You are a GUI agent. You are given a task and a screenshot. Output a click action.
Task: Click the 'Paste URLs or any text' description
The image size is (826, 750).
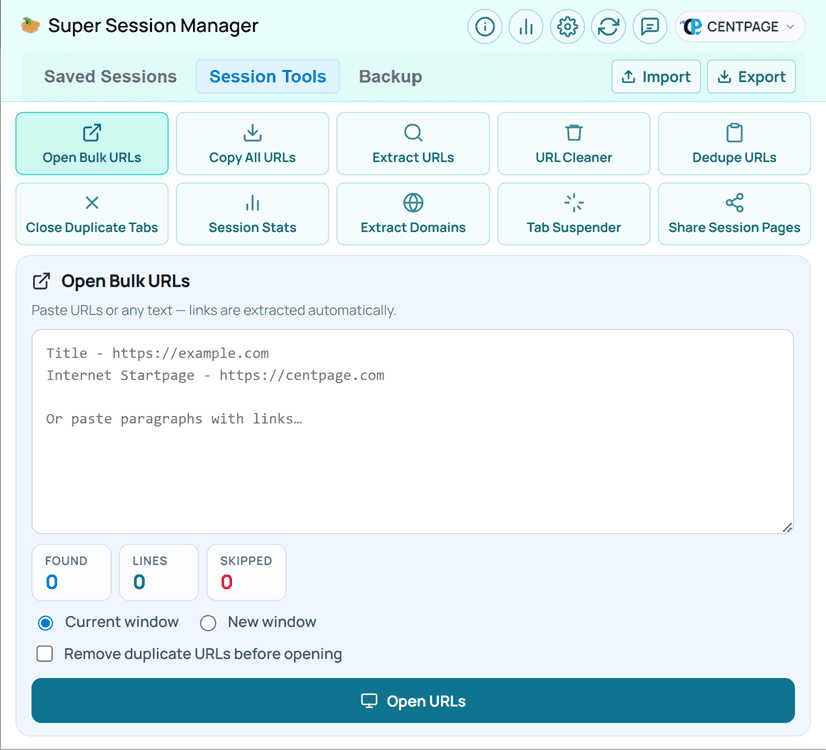[x=213, y=310]
